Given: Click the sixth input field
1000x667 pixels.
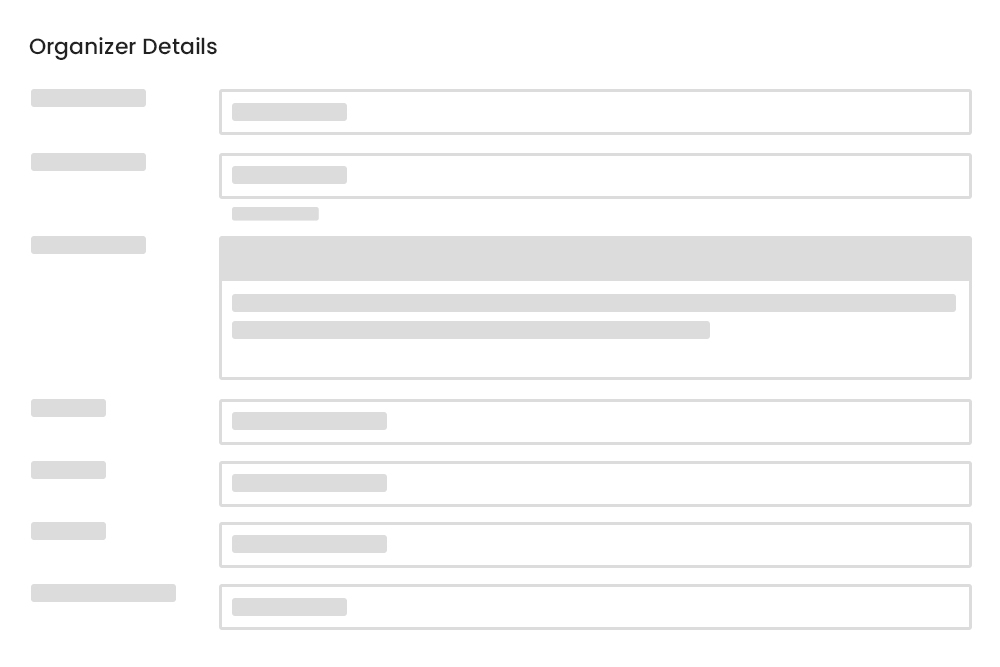Looking at the screenshot, I should [x=595, y=544].
